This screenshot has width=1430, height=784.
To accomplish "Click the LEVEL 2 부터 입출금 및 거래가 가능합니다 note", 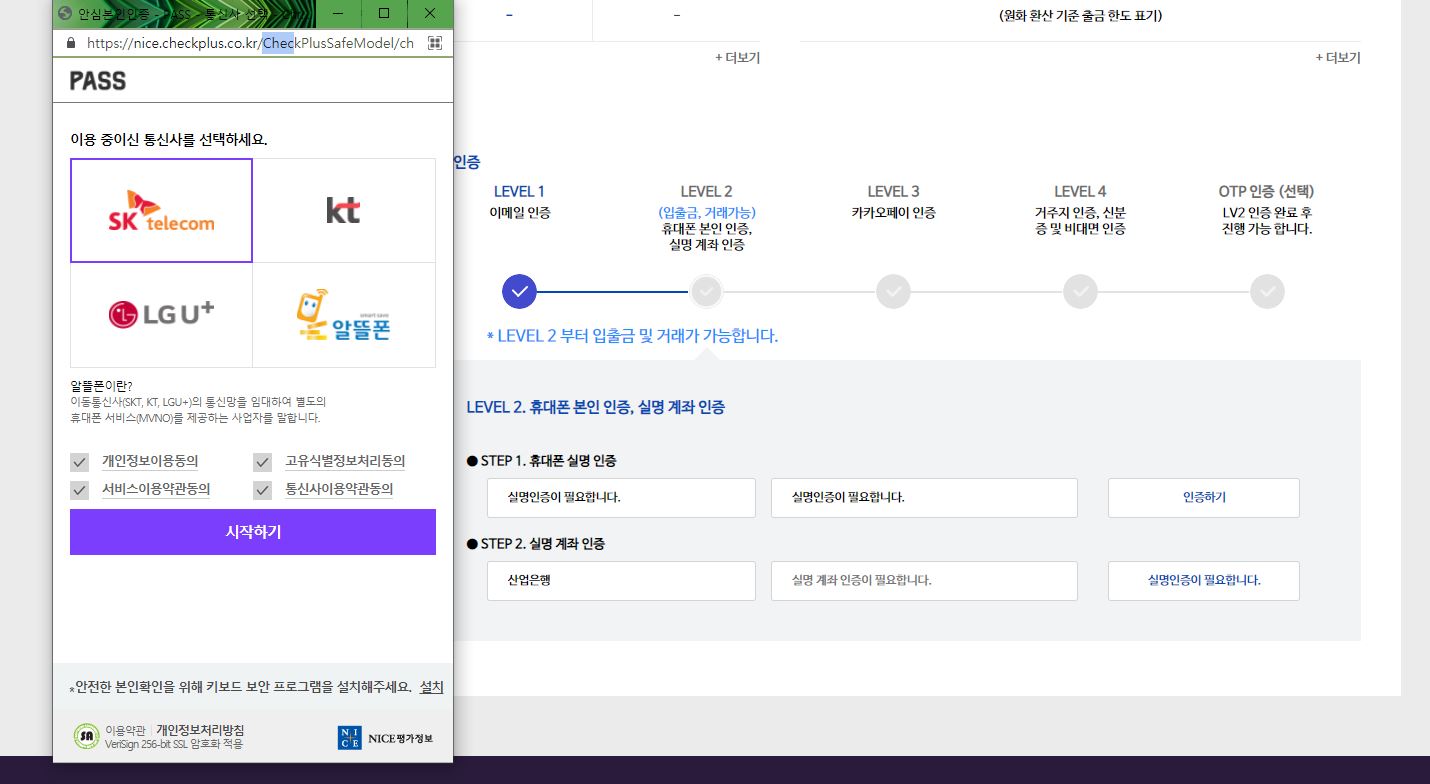I will pos(632,336).
